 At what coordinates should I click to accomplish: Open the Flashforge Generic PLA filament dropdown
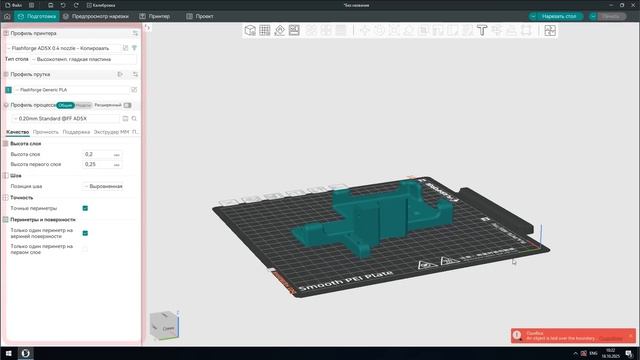[x=71, y=90]
